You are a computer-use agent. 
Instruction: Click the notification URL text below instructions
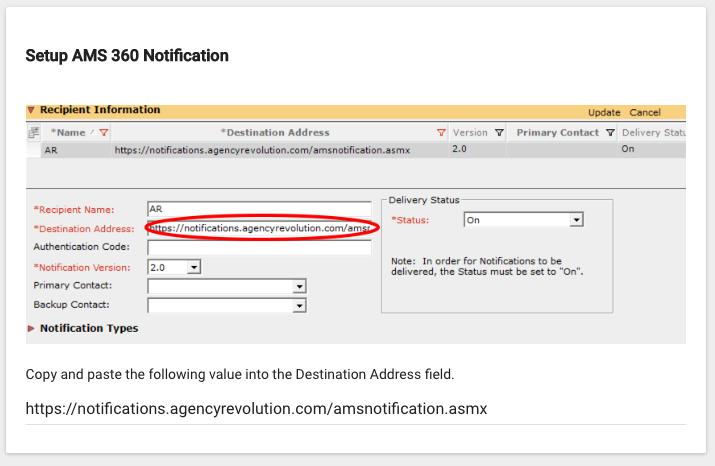point(256,409)
